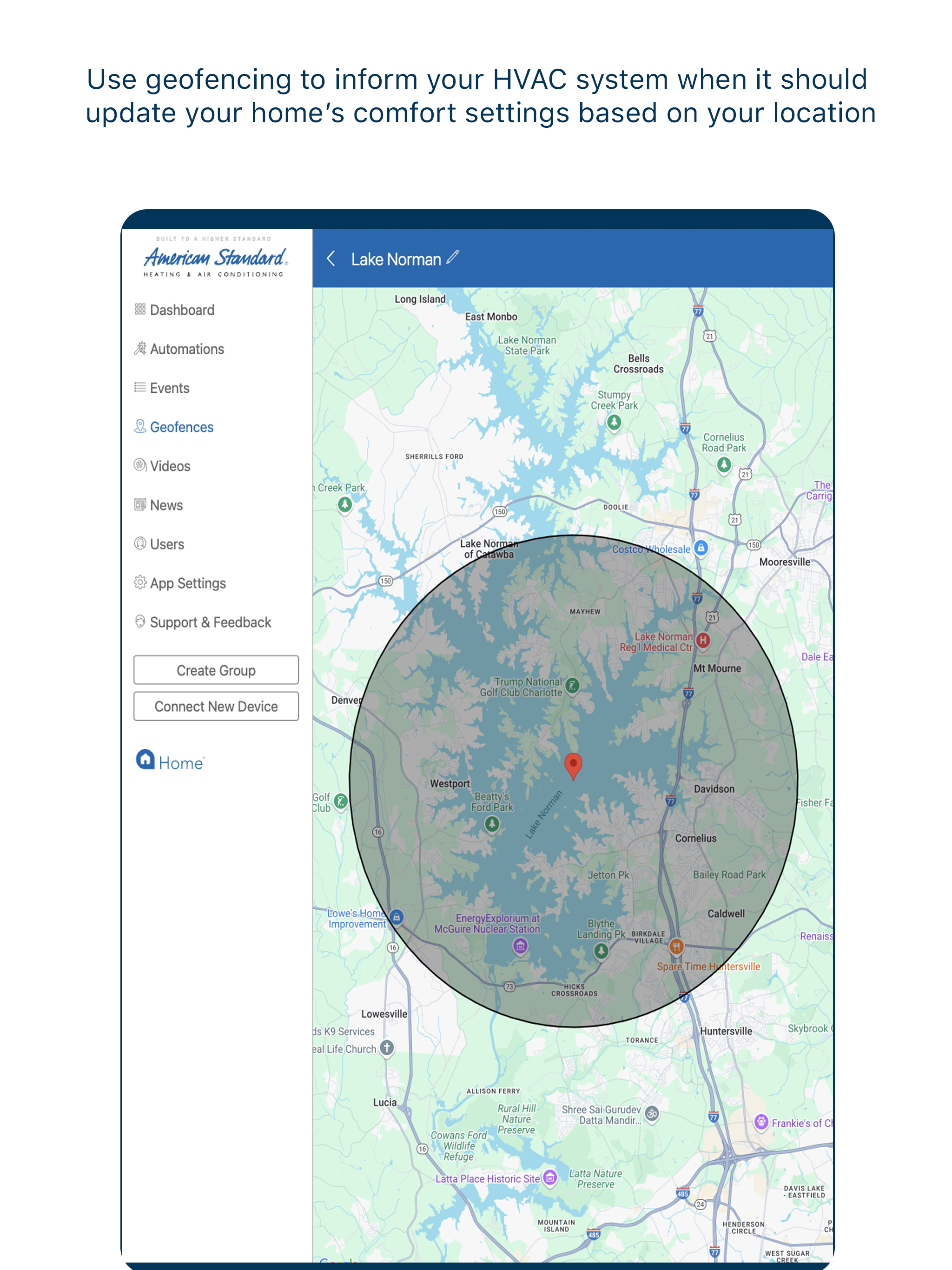
Task: Click the Lowesville map label
Action: 384,1014
